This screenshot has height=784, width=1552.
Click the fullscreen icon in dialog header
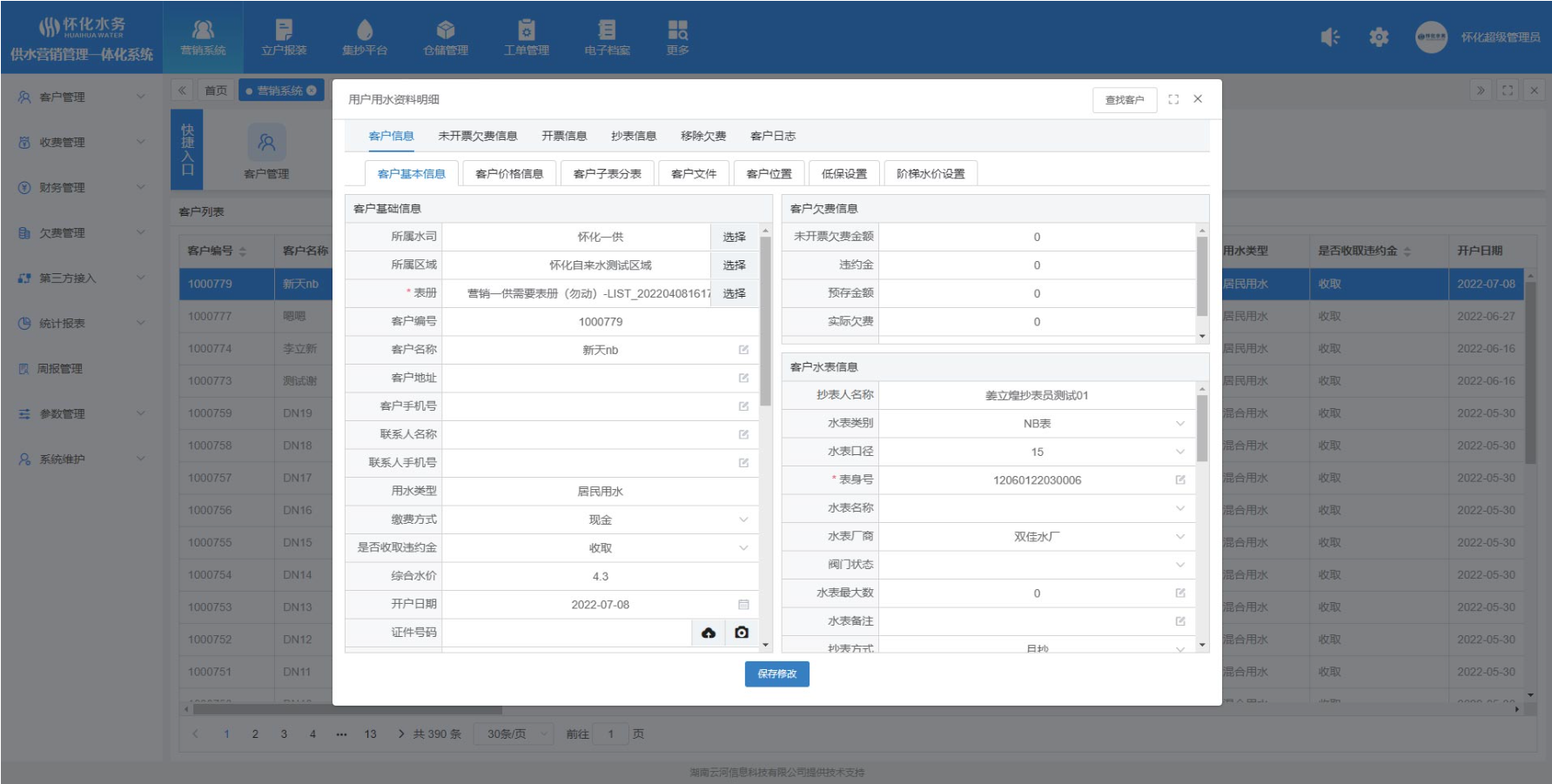pos(1173,99)
